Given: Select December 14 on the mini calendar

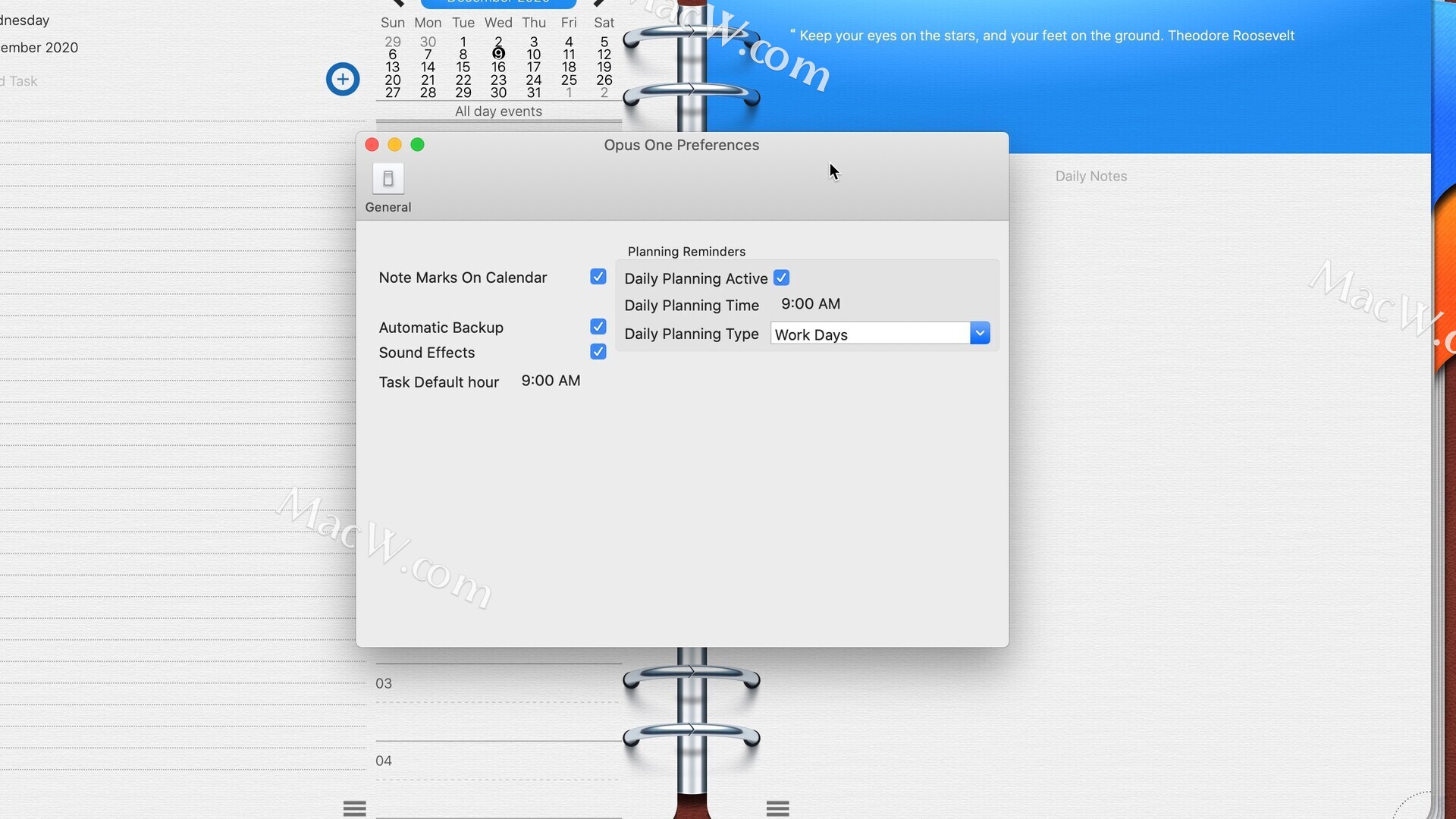Looking at the screenshot, I should (428, 67).
